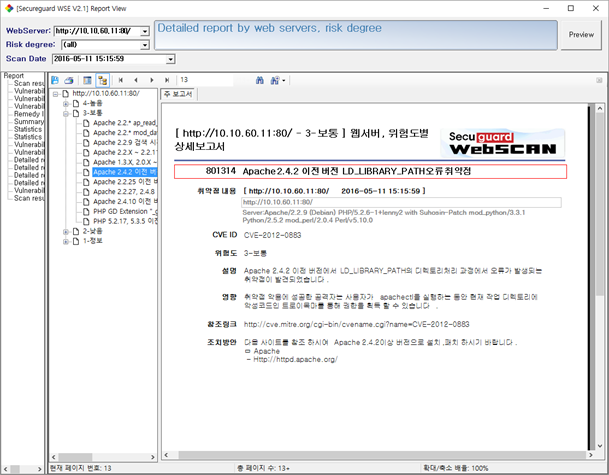The image size is (609, 475).
Task: Click the page number field showing 13
Action: [x=205, y=80]
